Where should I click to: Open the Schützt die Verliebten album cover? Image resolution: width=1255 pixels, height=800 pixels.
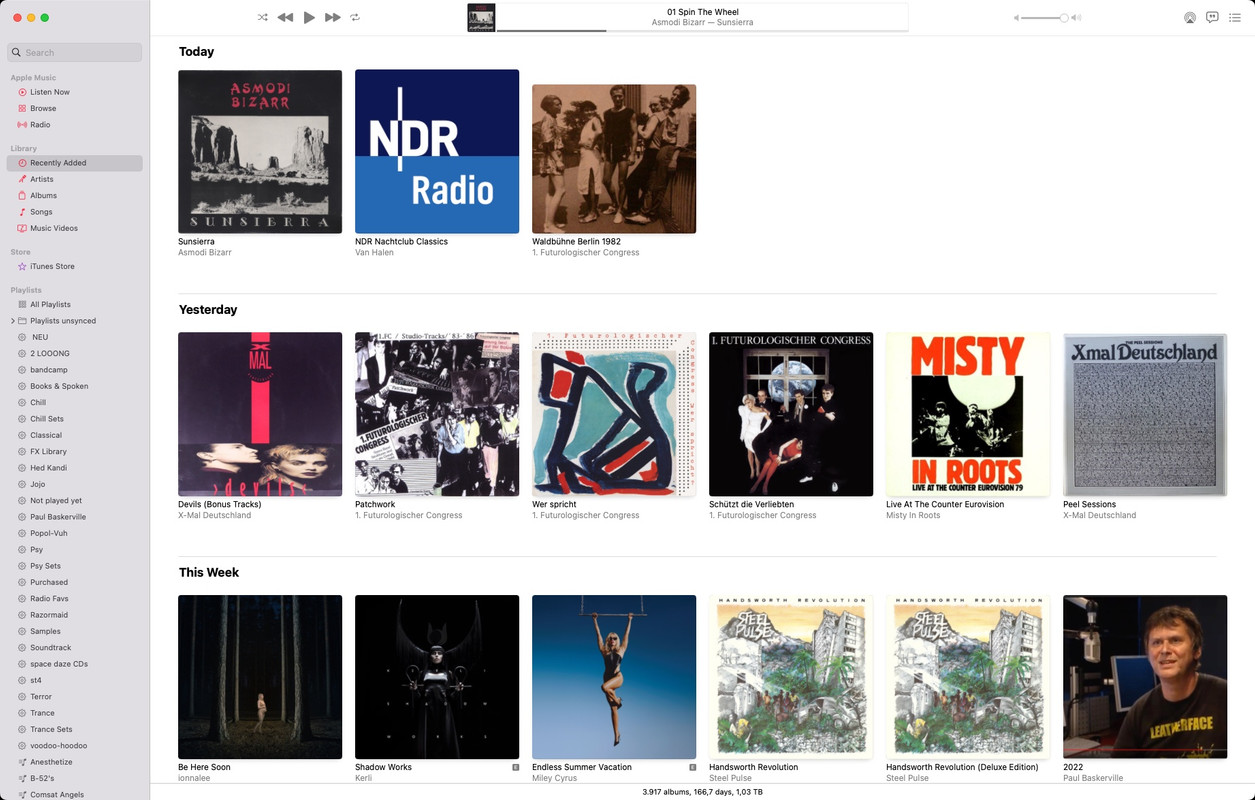click(x=791, y=414)
